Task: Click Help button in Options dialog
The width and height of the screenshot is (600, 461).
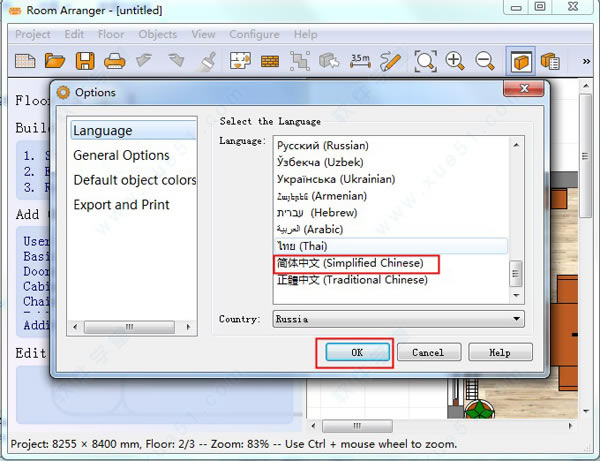Action: 500,352
